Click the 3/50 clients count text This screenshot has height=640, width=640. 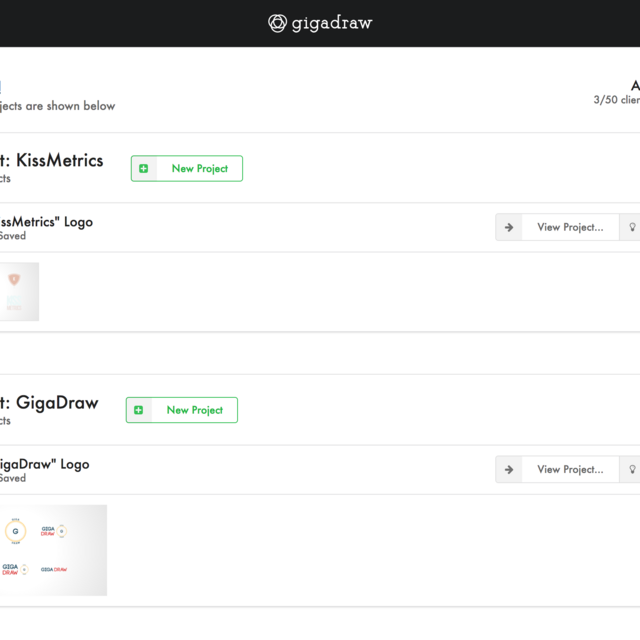click(617, 100)
